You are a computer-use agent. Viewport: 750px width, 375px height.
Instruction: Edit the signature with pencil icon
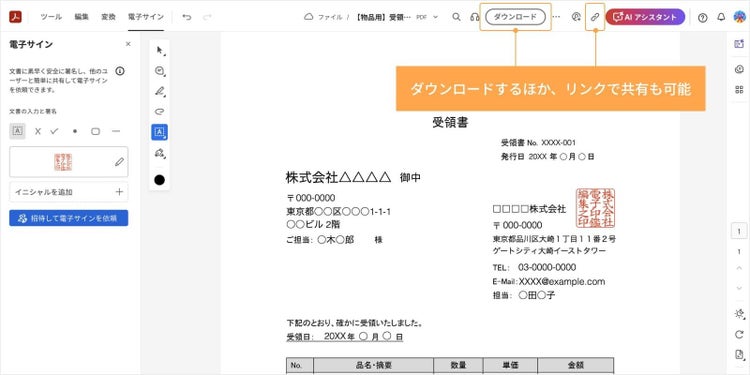(120, 162)
